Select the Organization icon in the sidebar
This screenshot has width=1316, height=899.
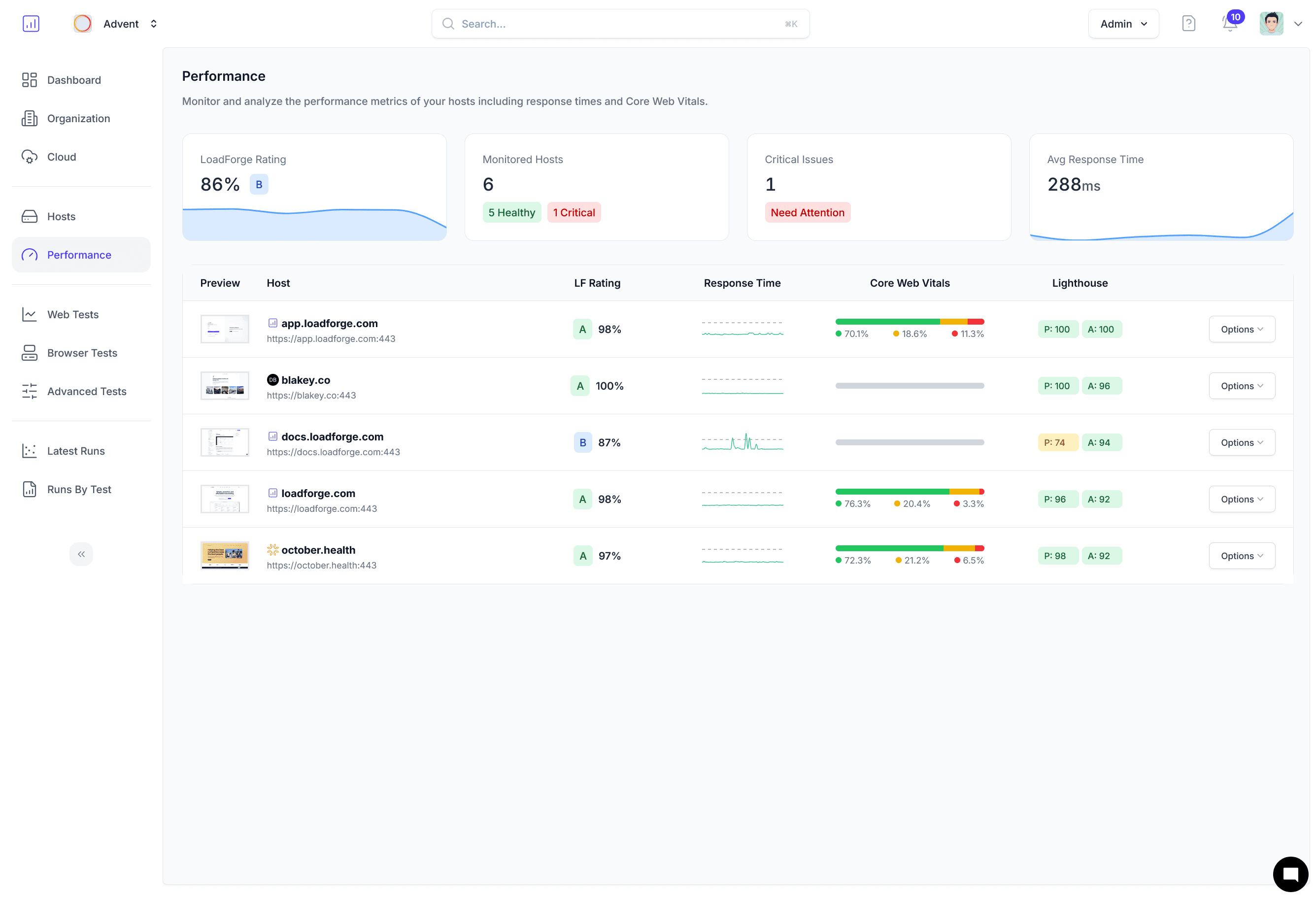(x=31, y=118)
